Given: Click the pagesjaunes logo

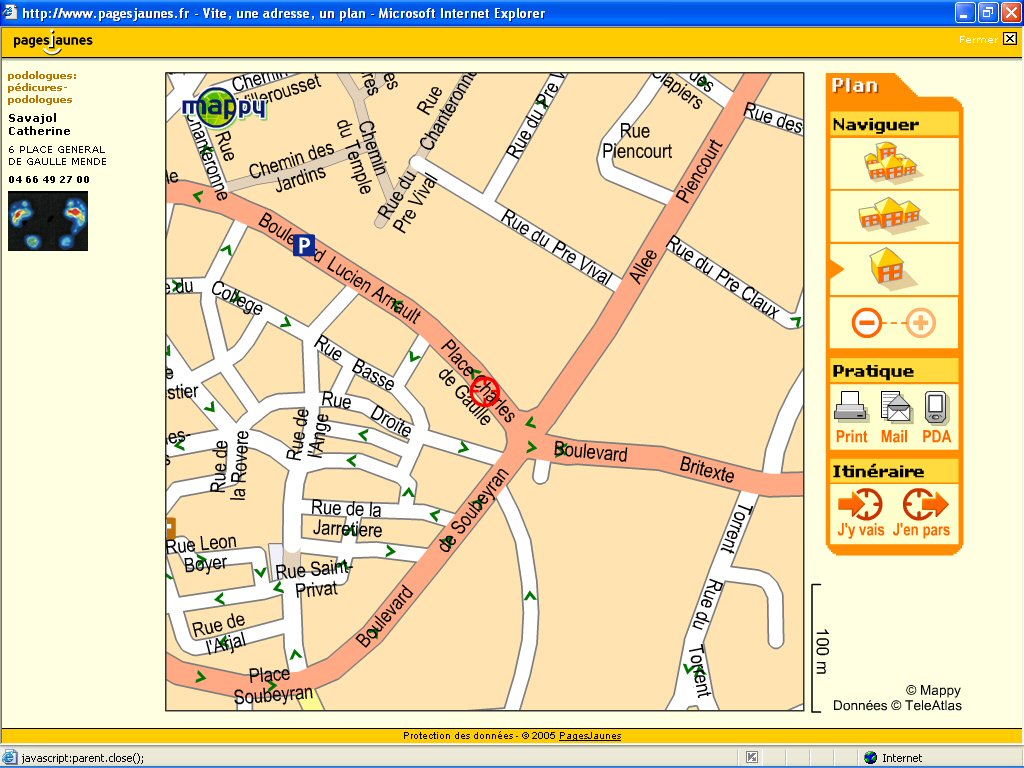Looking at the screenshot, I should point(53,41).
